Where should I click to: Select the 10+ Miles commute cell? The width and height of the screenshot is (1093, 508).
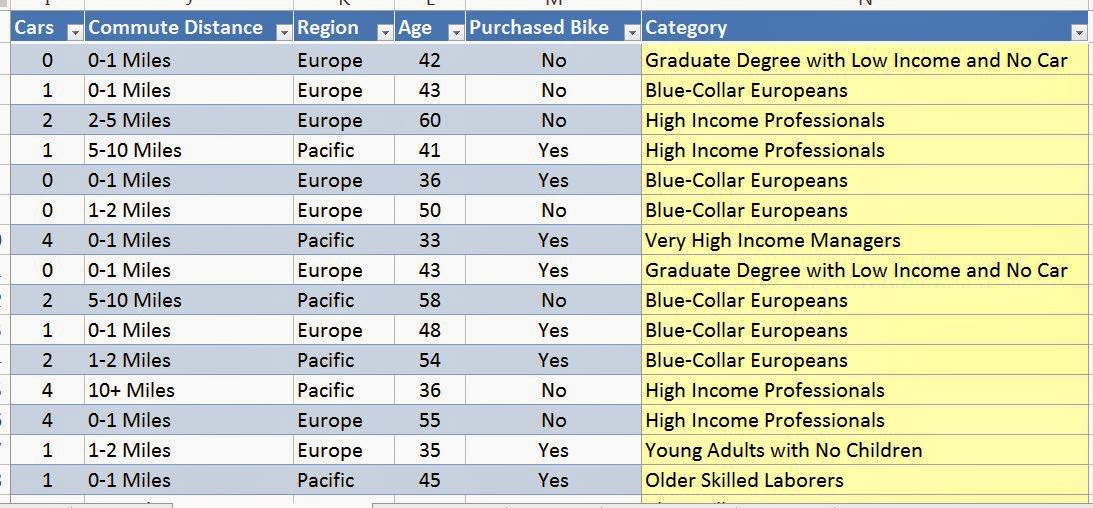[x=189, y=390]
